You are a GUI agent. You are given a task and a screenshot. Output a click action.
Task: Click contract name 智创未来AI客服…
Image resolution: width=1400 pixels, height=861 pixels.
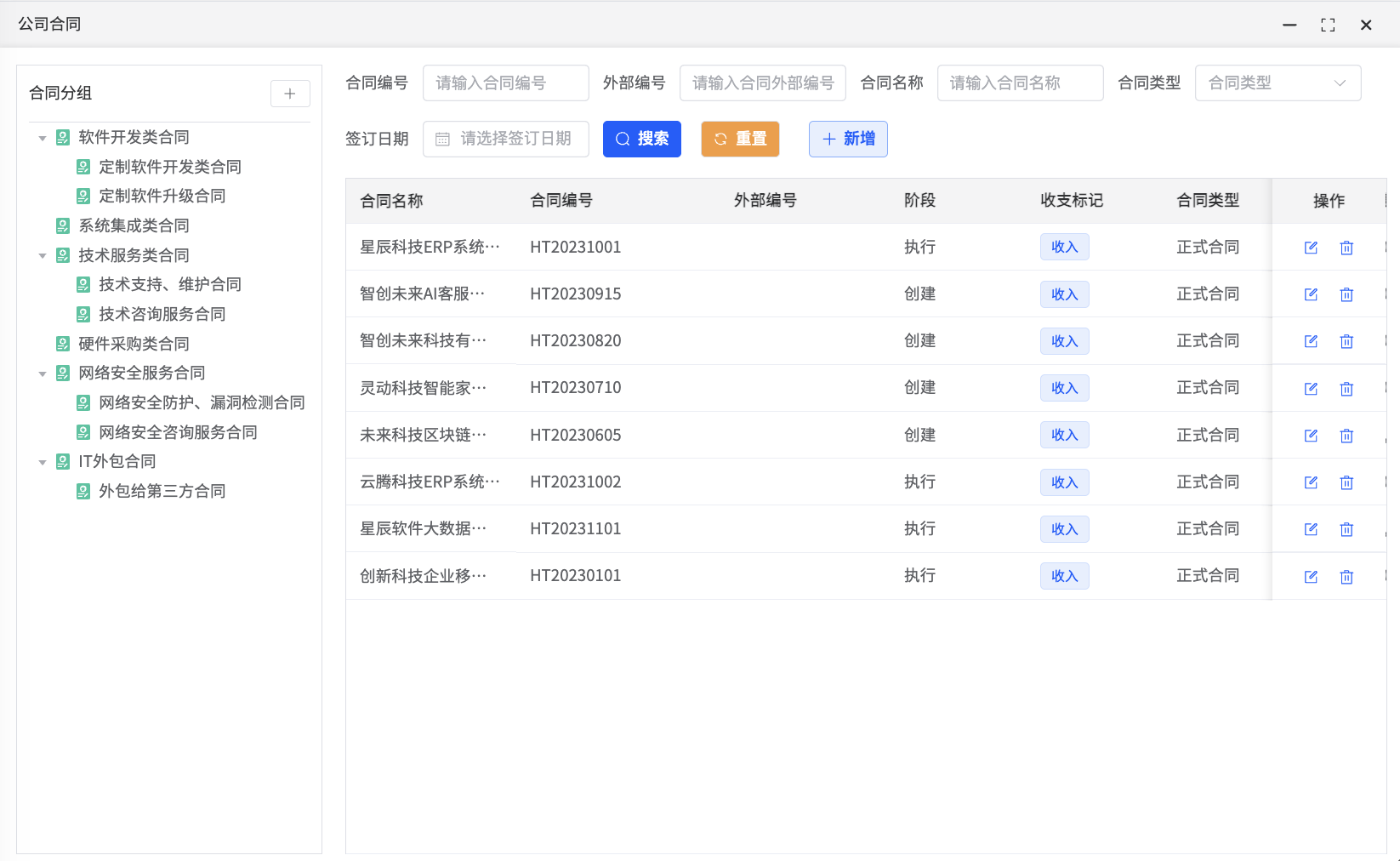click(x=423, y=294)
